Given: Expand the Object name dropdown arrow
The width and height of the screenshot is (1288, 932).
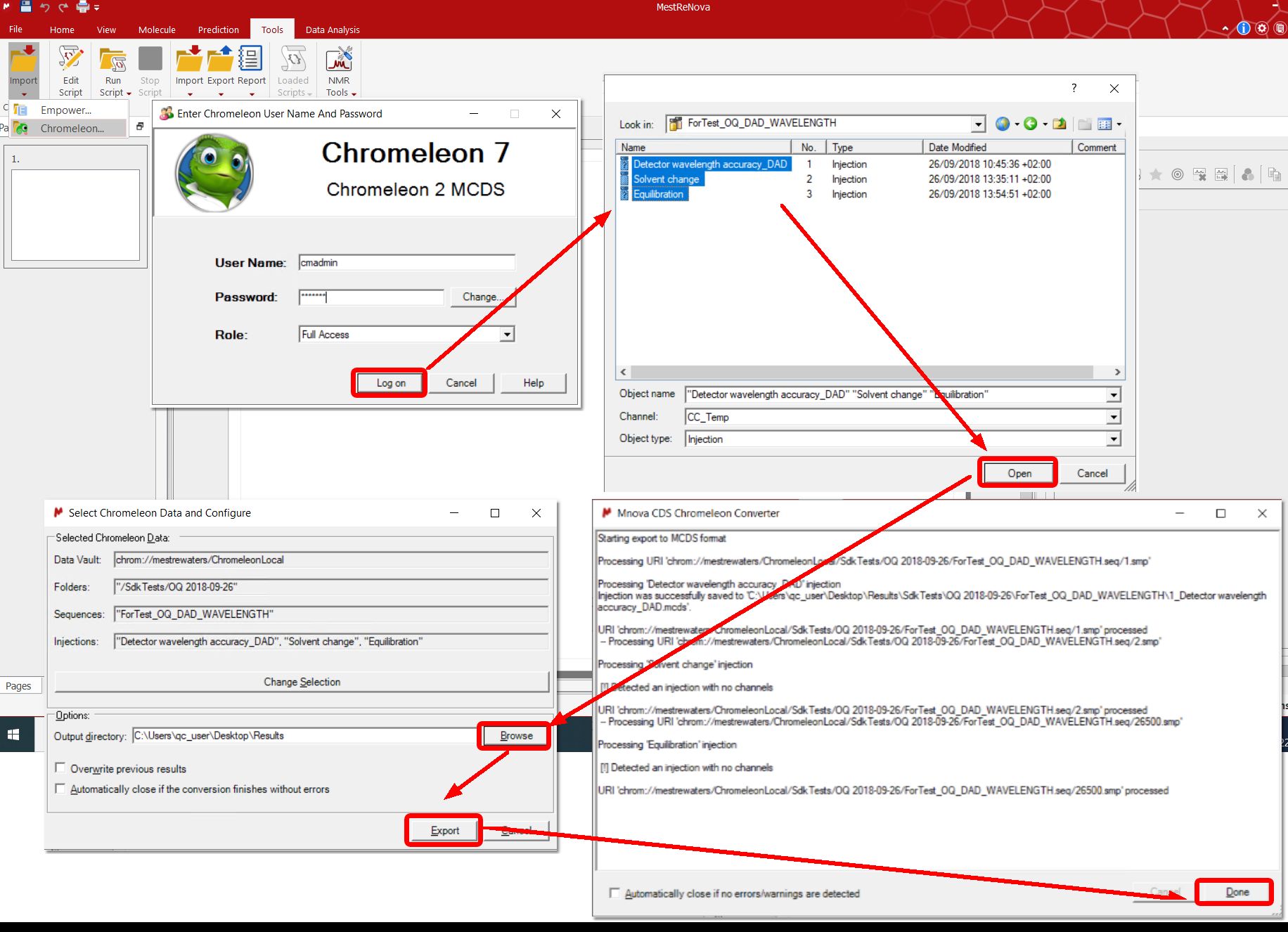Looking at the screenshot, I should (x=1113, y=395).
